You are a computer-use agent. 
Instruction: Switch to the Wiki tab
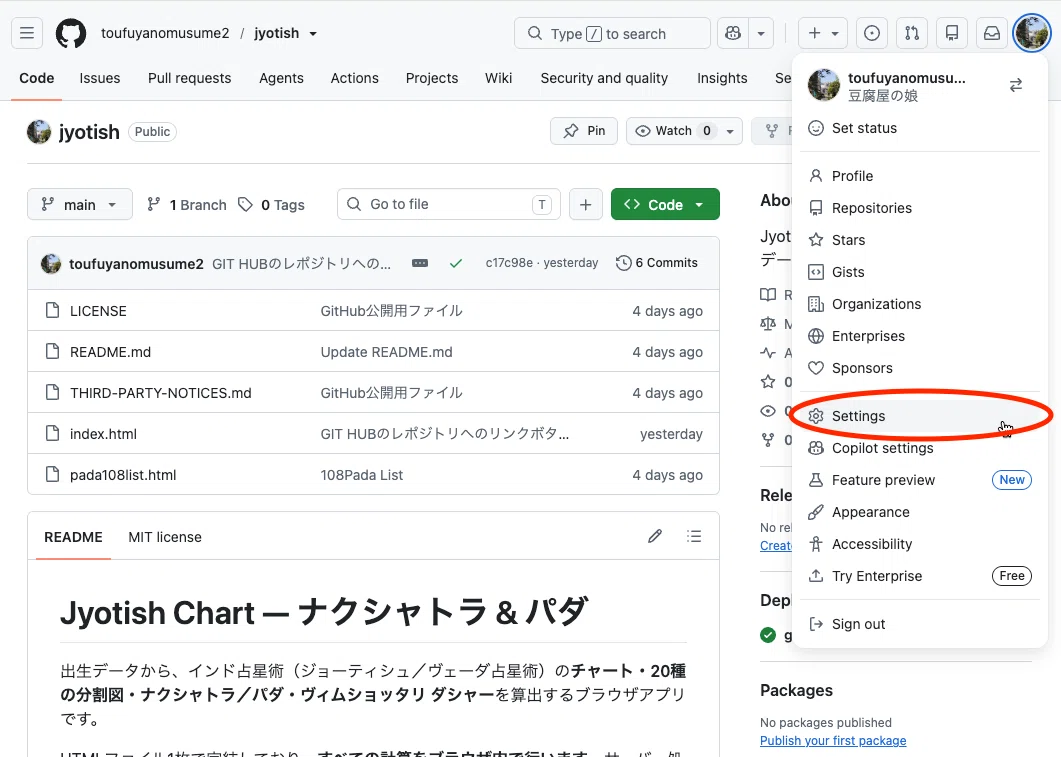click(499, 78)
